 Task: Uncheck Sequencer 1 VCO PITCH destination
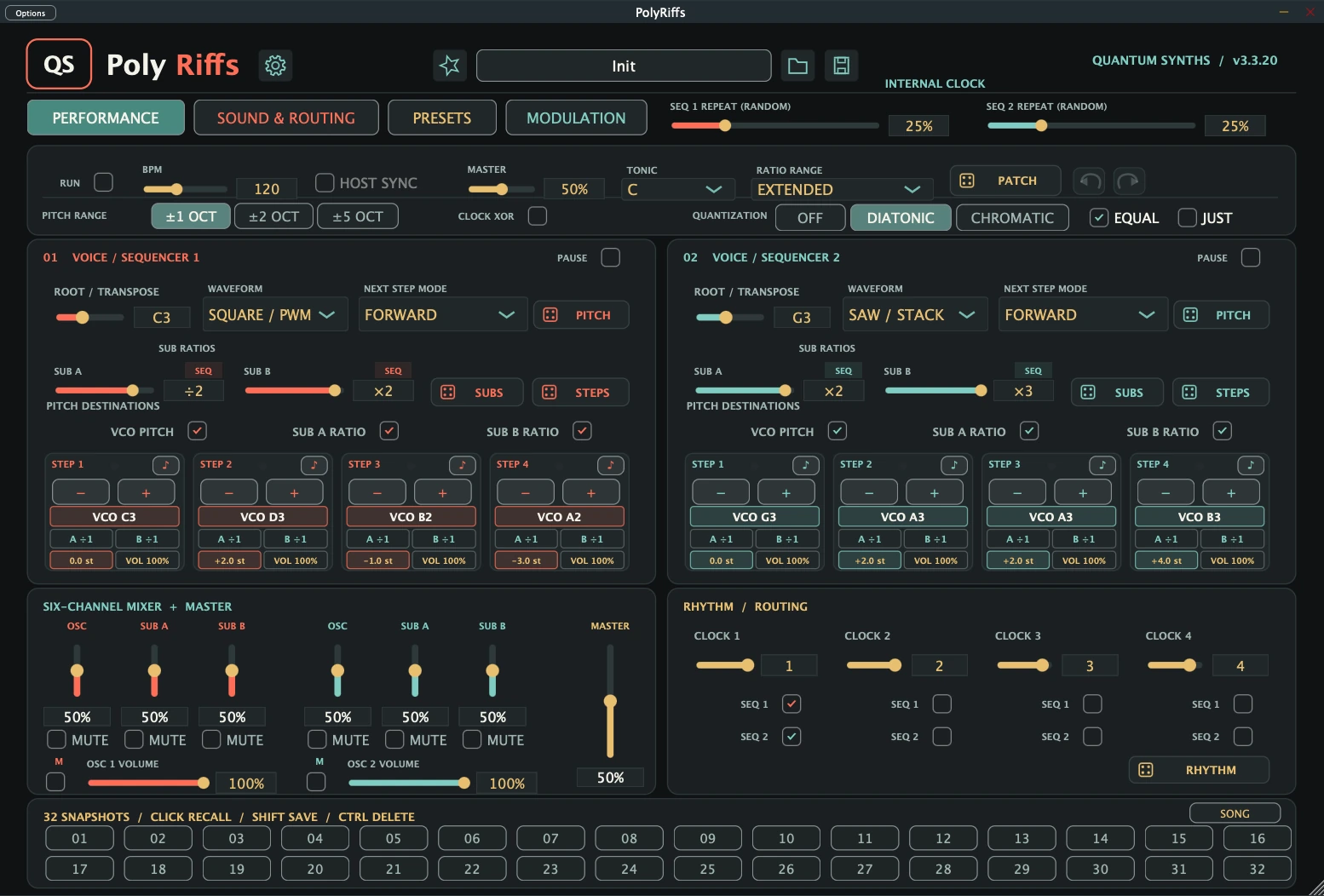coord(197,431)
